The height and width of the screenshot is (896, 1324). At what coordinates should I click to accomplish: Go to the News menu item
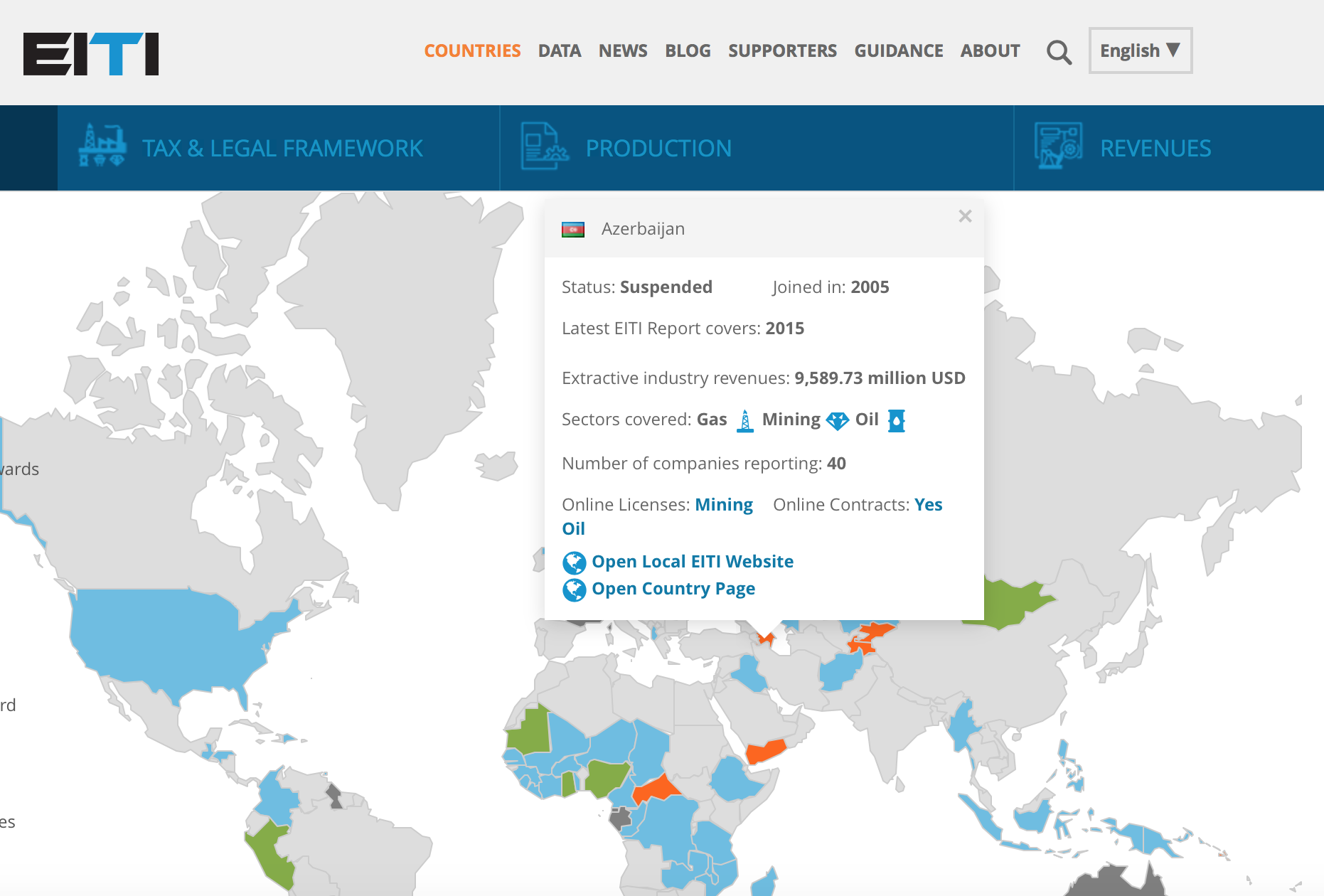coord(623,50)
